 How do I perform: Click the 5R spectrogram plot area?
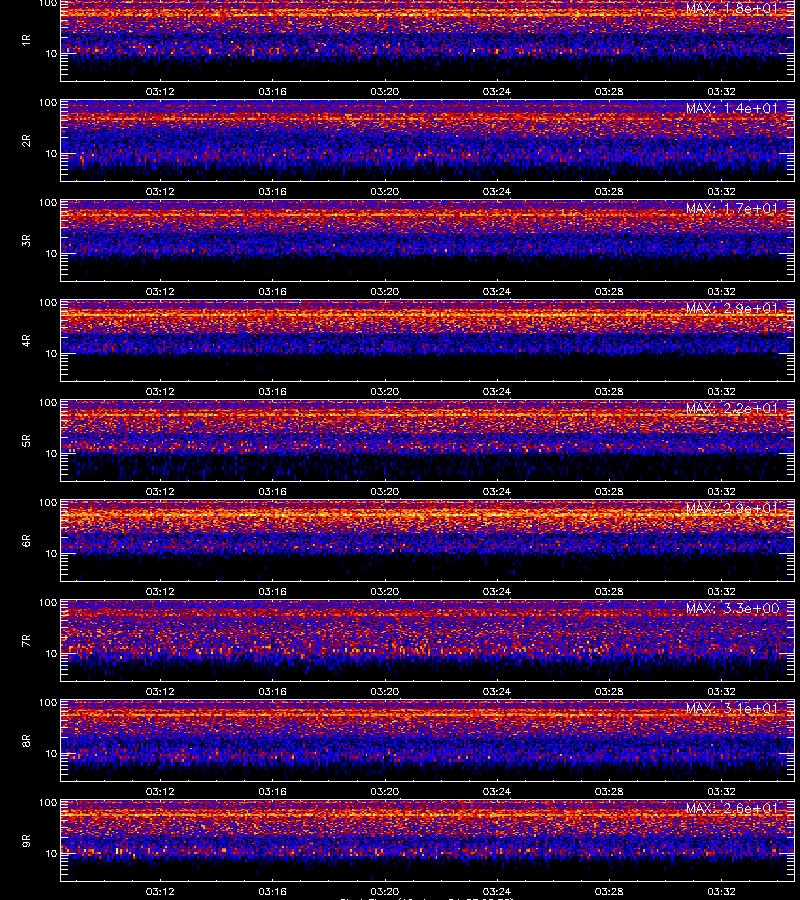pos(428,441)
